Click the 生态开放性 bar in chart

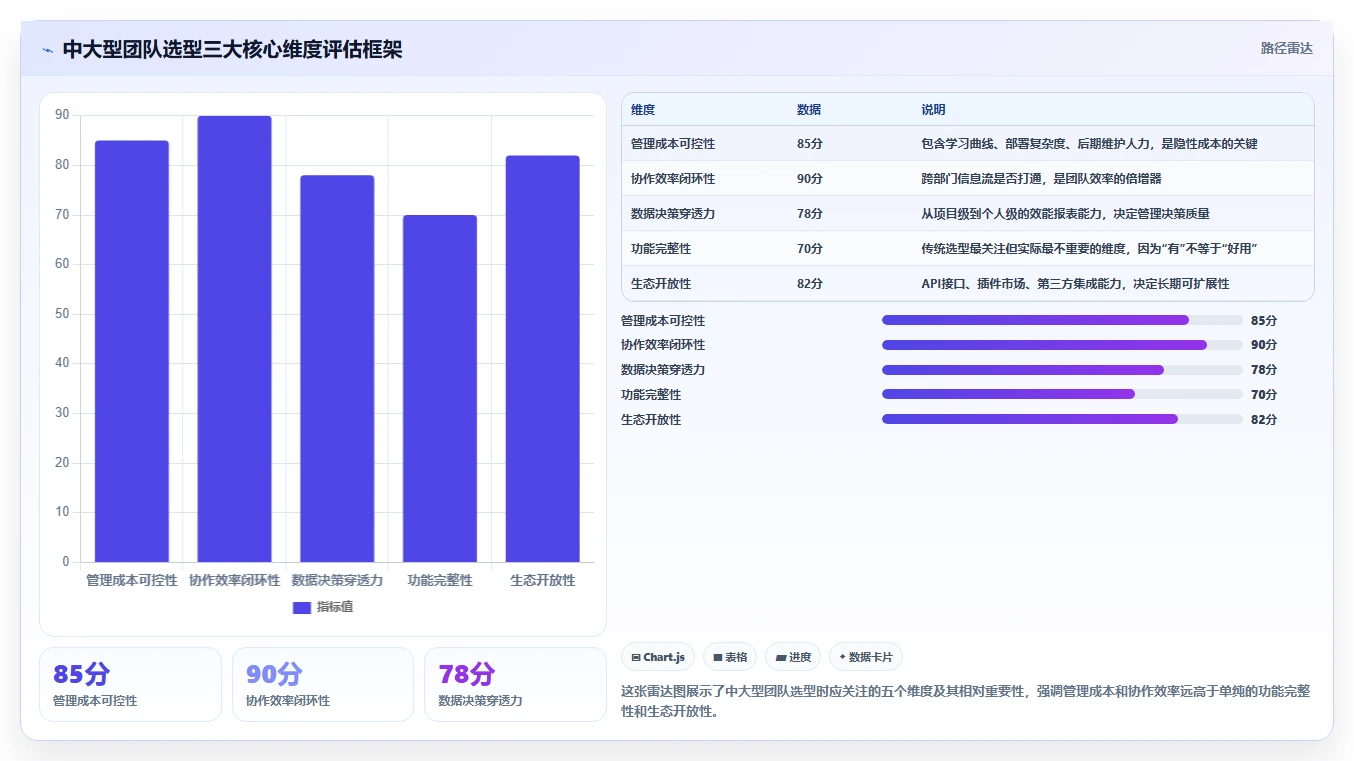click(x=542, y=359)
